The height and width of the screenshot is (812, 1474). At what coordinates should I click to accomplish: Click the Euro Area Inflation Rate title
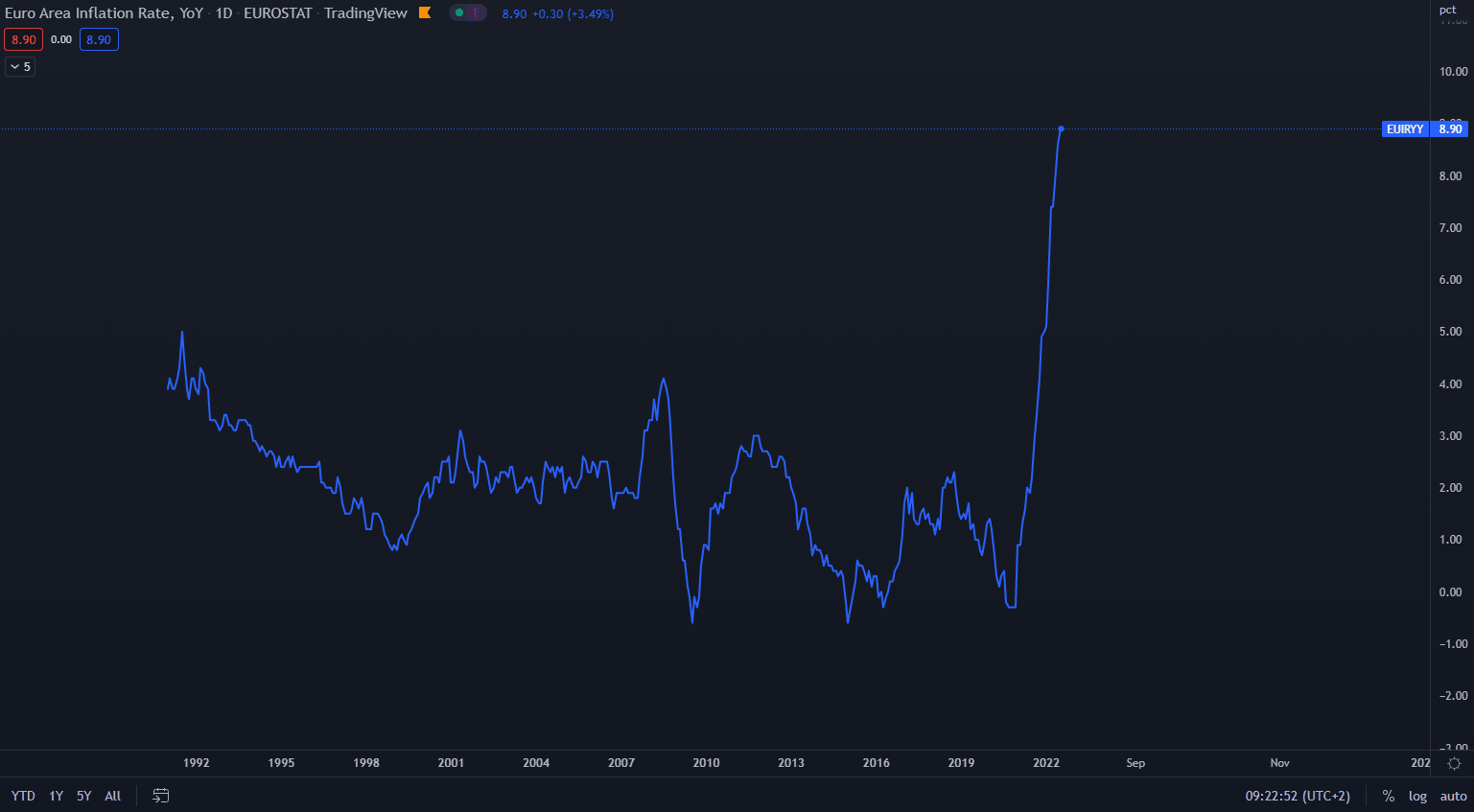pyautogui.click(x=104, y=13)
